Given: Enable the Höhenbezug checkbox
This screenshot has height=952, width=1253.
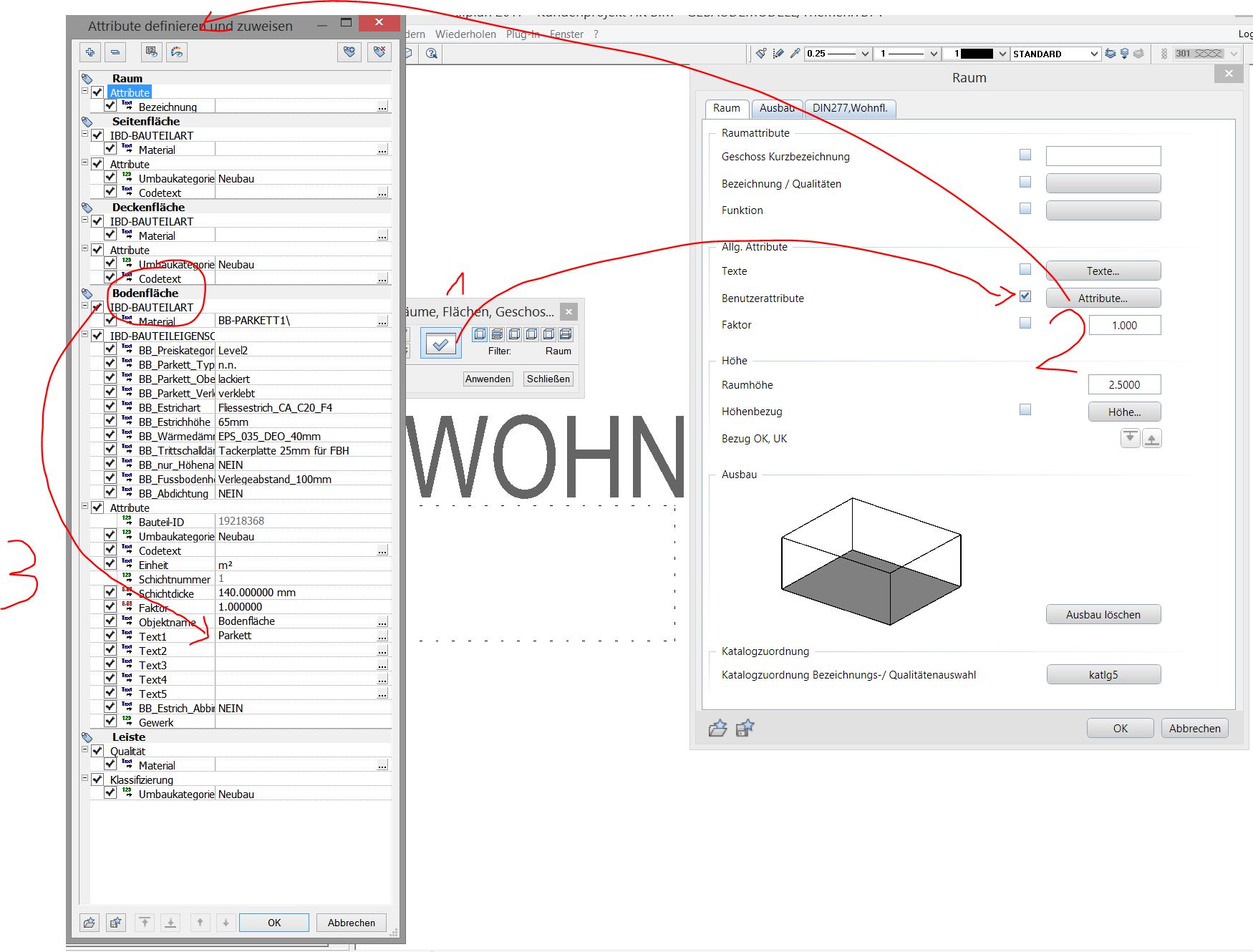Looking at the screenshot, I should 1025,410.
